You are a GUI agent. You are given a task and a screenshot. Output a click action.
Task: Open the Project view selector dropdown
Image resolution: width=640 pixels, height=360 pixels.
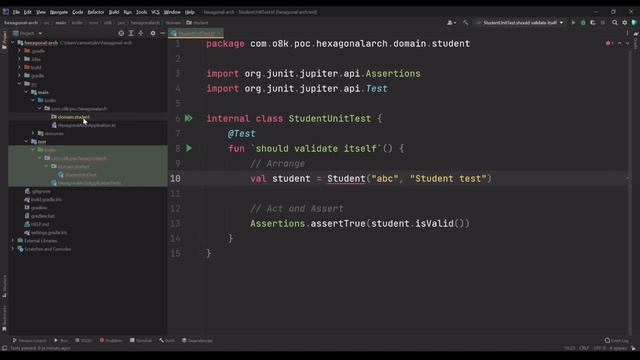click(x=27, y=33)
